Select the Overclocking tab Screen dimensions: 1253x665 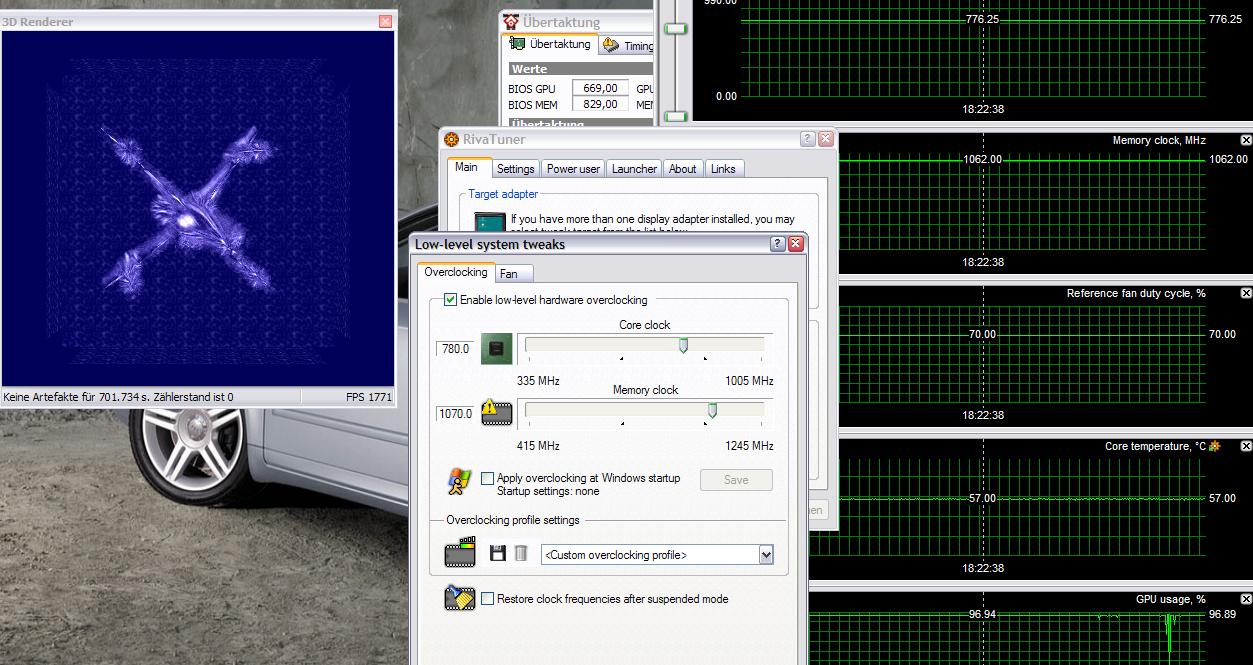tap(455, 272)
